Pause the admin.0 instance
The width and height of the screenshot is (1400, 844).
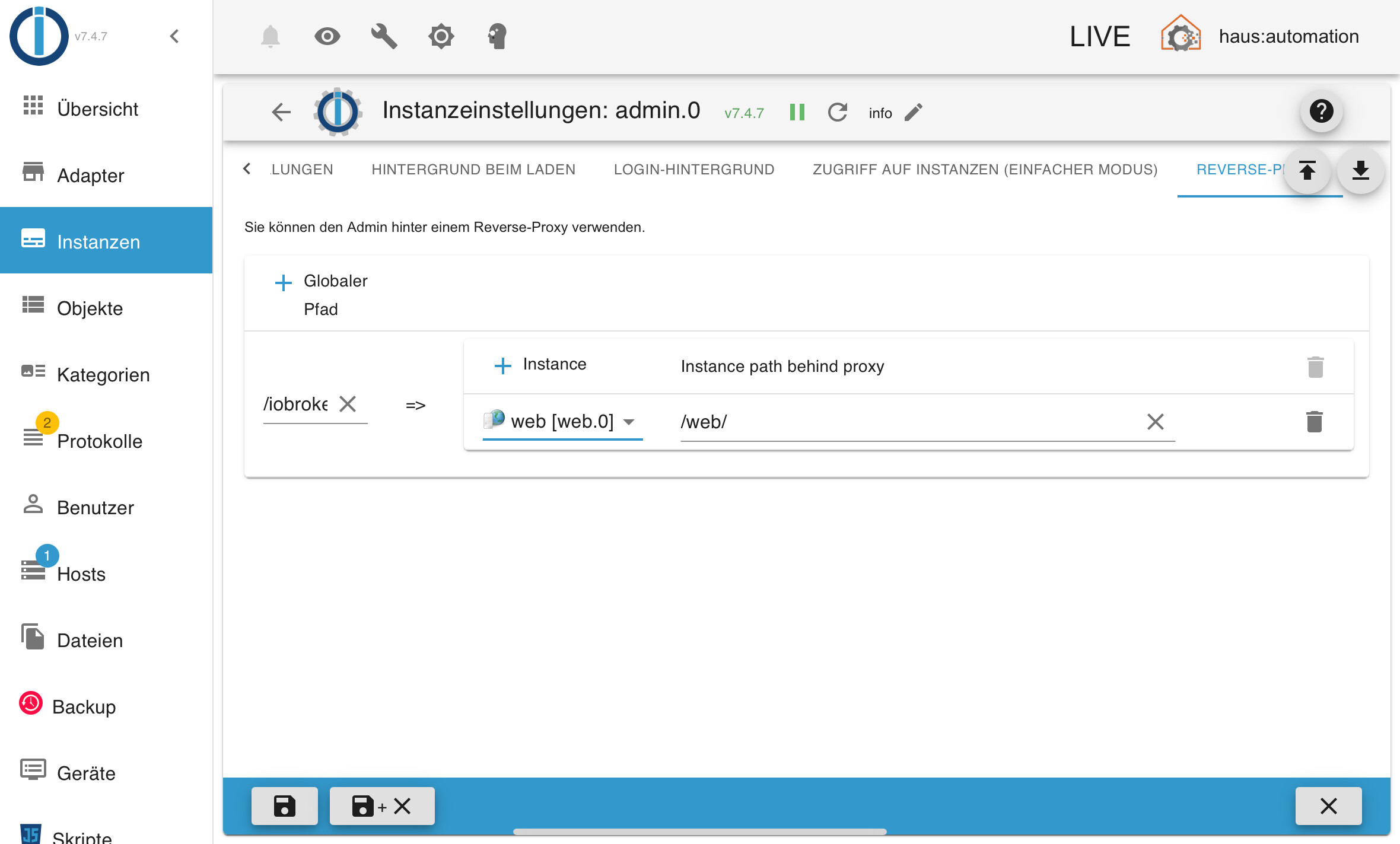coord(797,112)
